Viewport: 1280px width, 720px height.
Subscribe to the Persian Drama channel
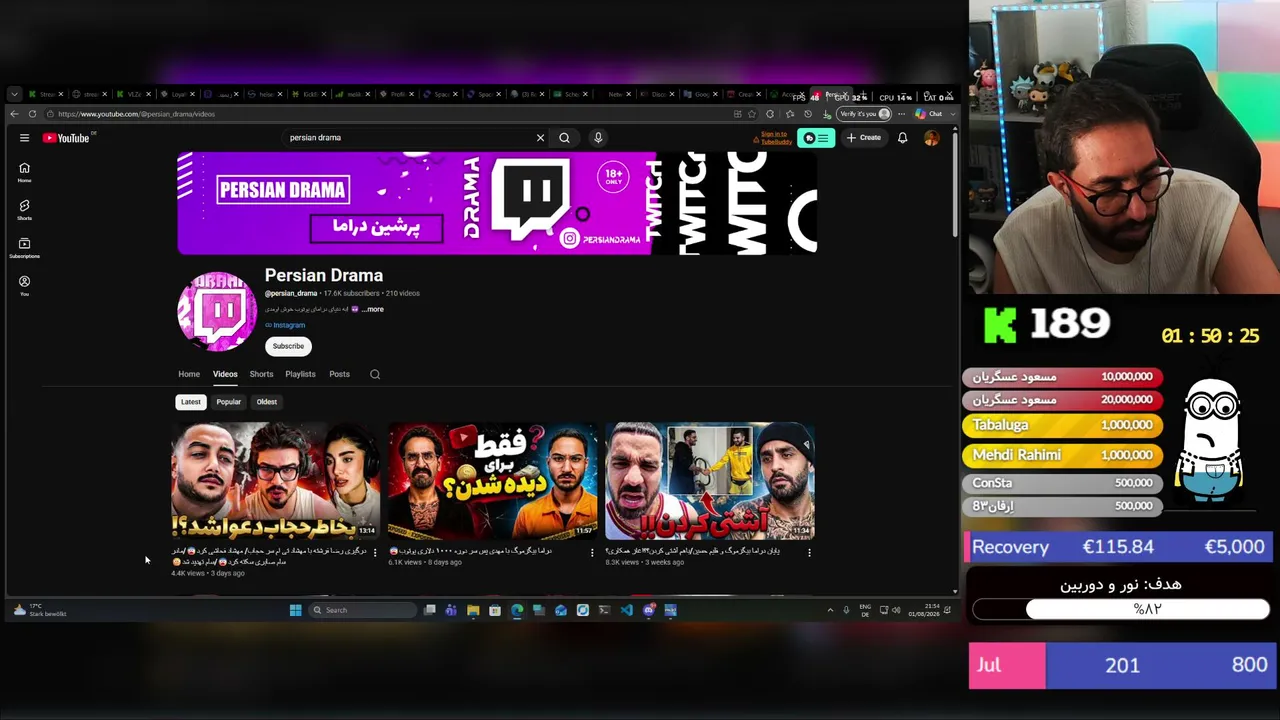pos(288,346)
